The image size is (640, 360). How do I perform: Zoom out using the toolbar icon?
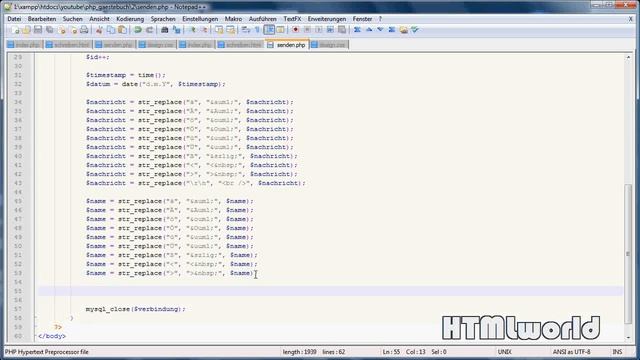point(204,30)
